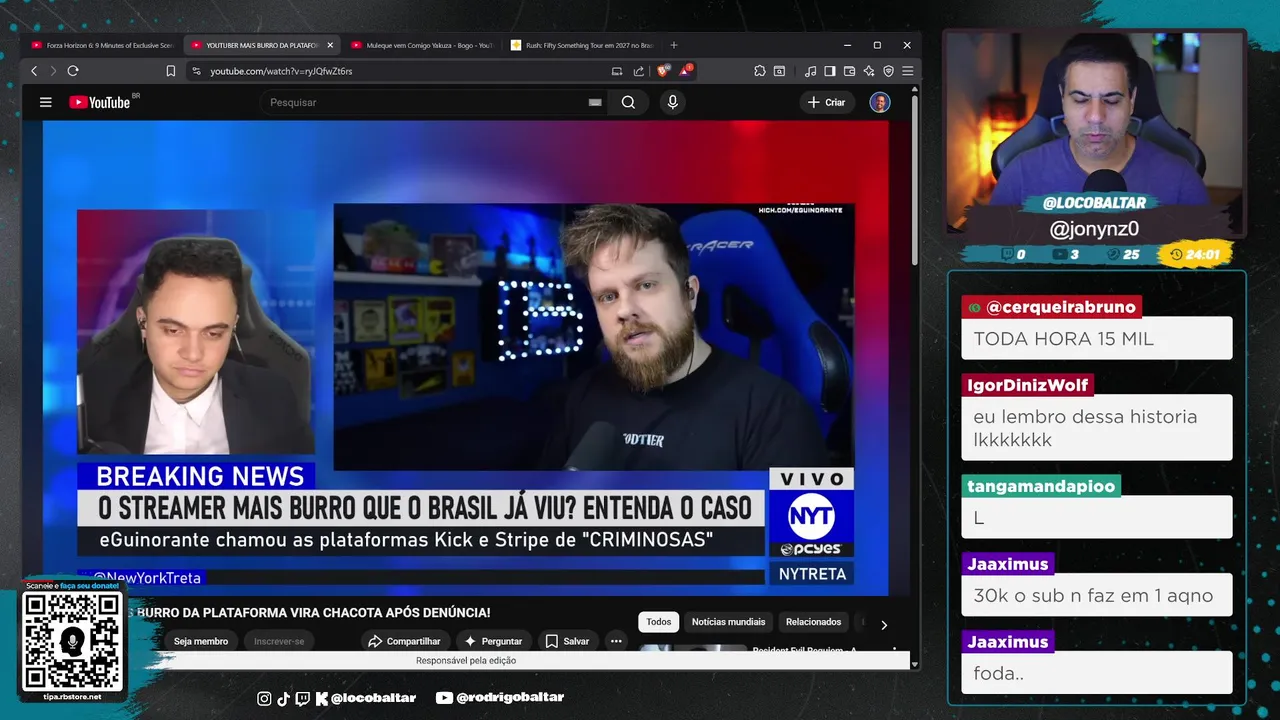Share the page via address bar share icon
Image resolution: width=1280 pixels, height=720 pixels.
point(638,71)
